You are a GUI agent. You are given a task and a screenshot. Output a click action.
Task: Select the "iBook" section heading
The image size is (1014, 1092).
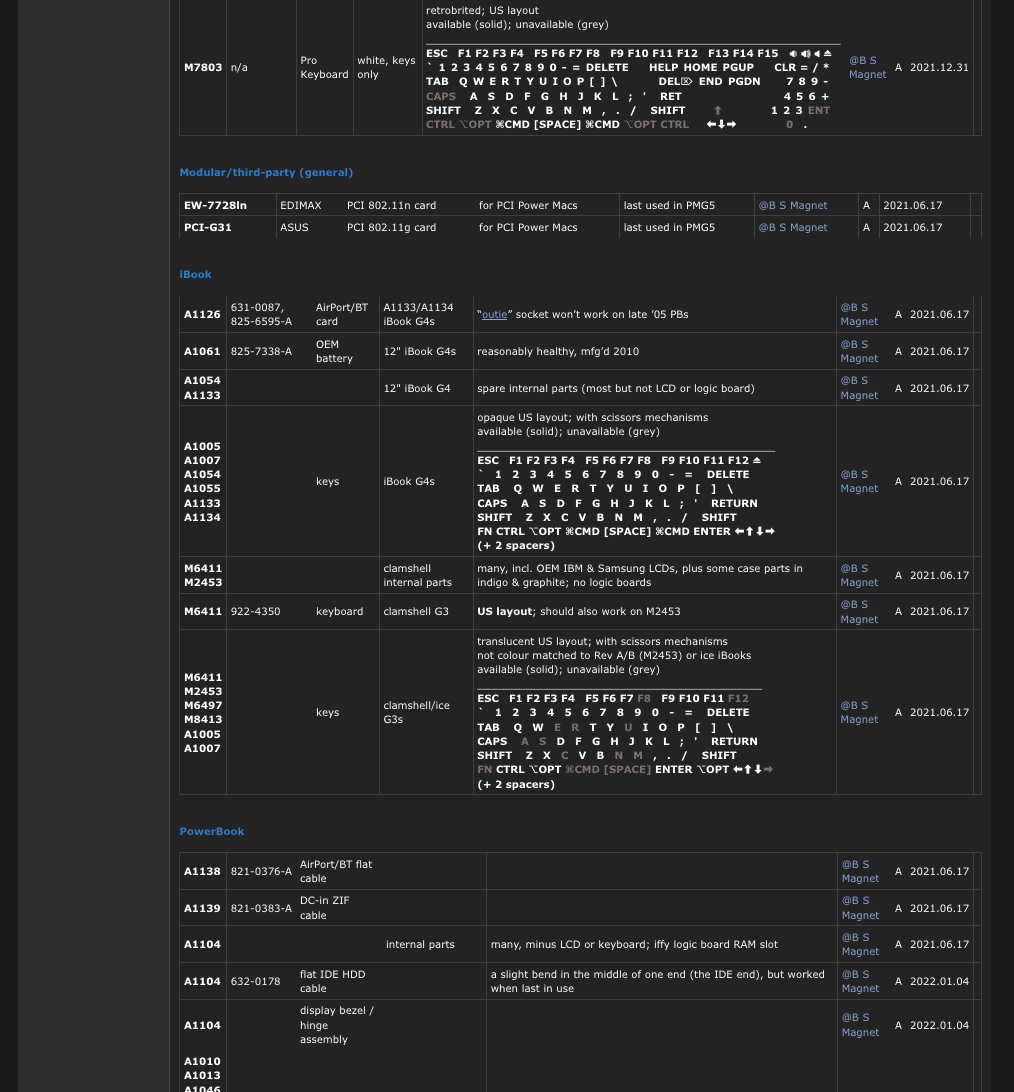pyautogui.click(x=195, y=274)
